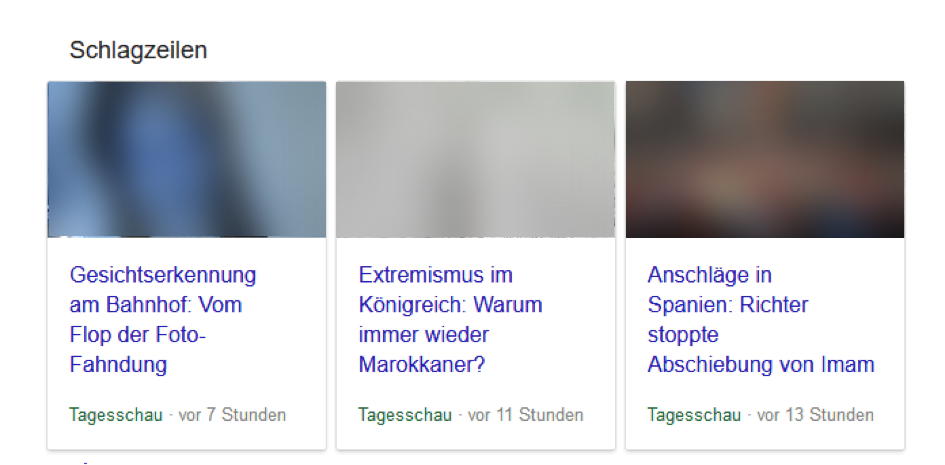Click 'Abschiebung von Imam' headline line
Viewport: 945px width, 465px height.
coord(761,364)
